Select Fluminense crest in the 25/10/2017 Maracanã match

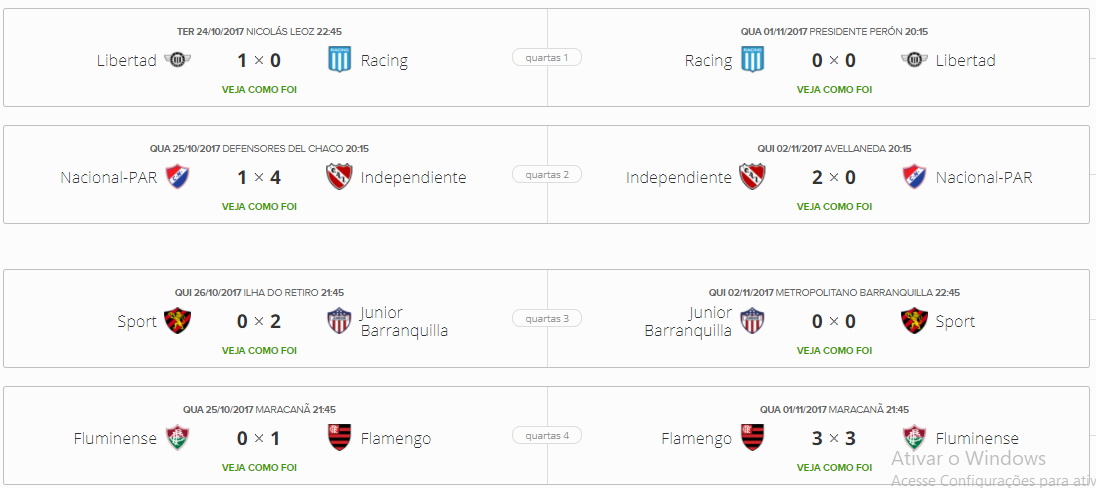177,438
